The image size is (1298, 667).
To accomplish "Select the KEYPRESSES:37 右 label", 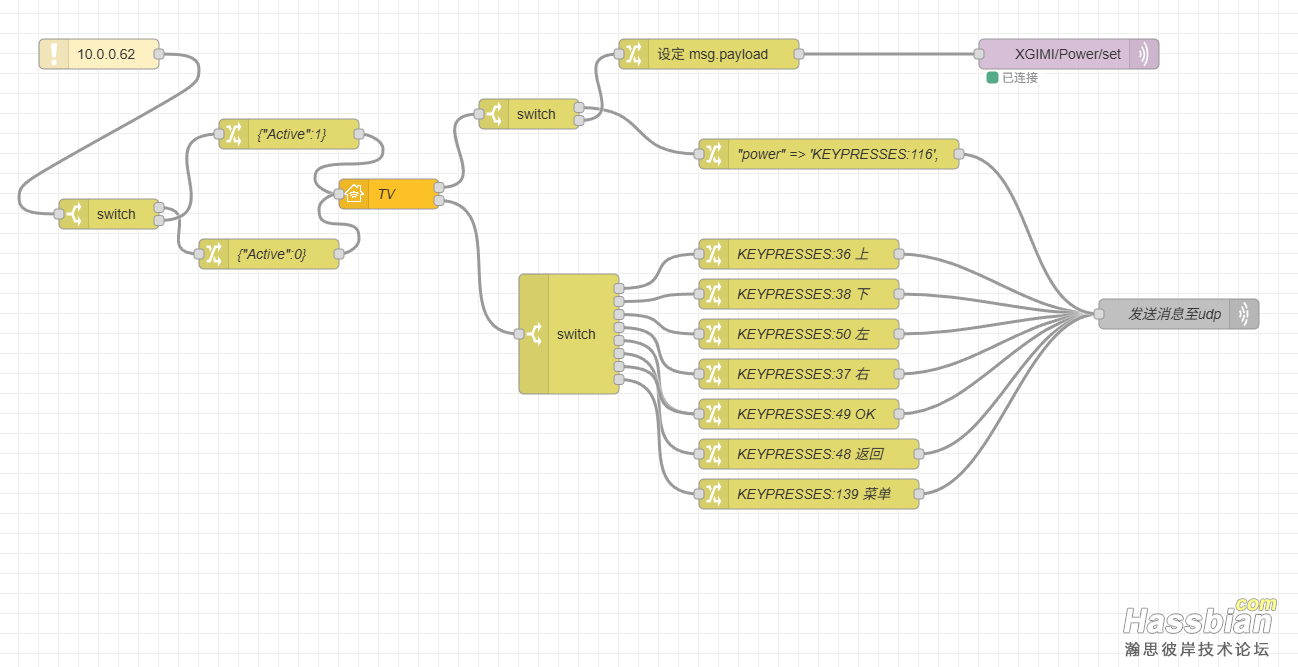I will click(803, 374).
